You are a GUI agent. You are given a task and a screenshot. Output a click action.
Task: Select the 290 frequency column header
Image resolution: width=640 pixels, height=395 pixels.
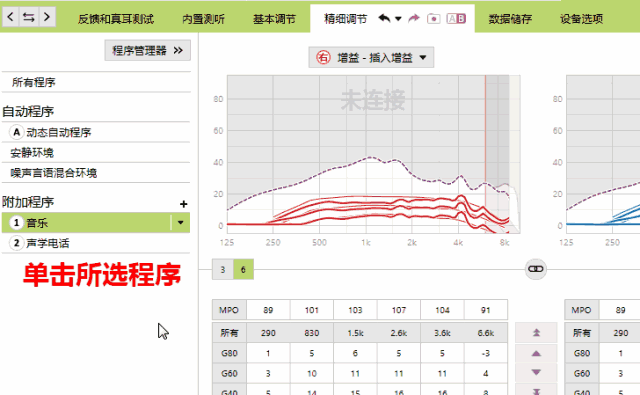tap(268, 333)
